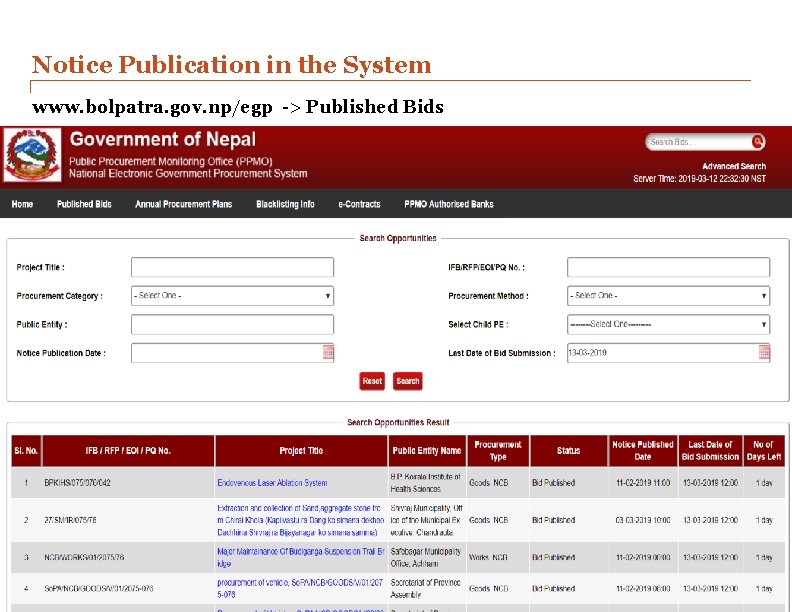
Task: Focus the Search Bids box in header
Action: 699,142
